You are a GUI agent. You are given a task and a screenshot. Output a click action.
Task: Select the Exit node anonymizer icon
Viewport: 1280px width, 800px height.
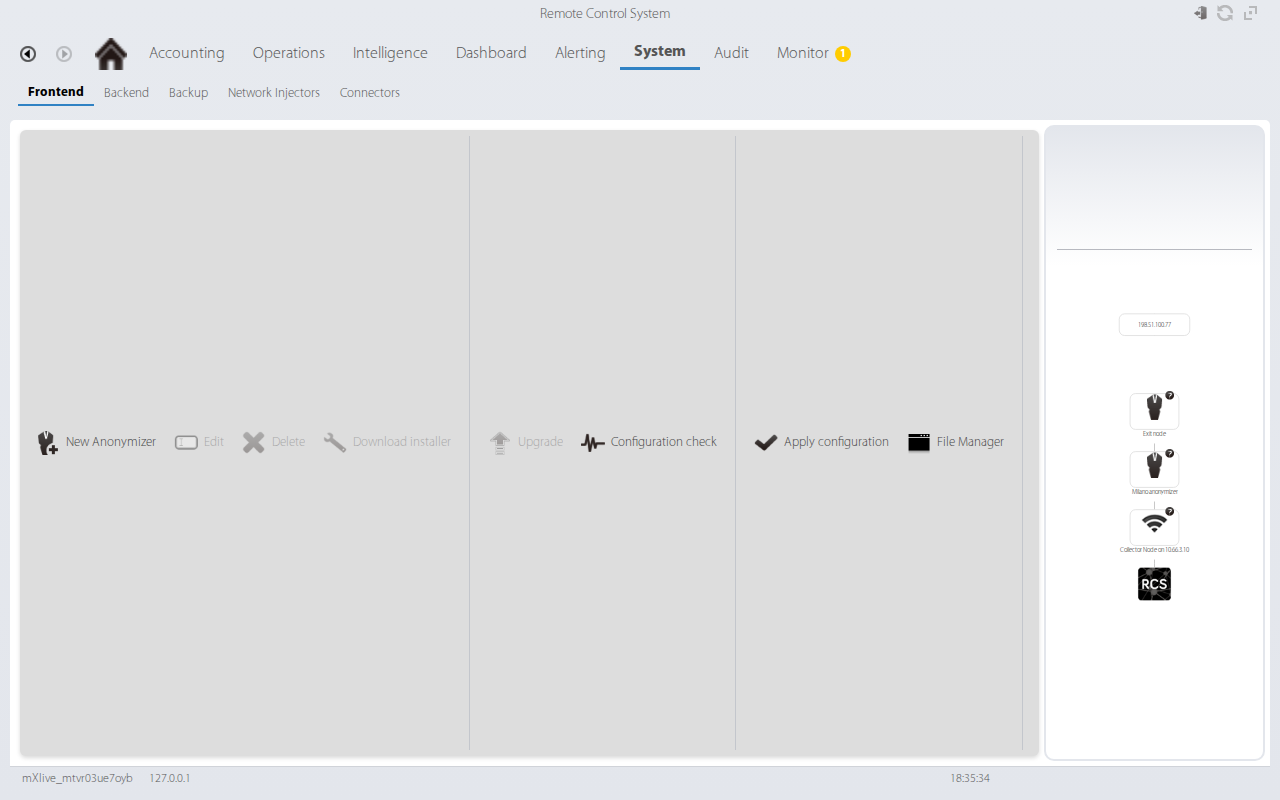point(1154,410)
